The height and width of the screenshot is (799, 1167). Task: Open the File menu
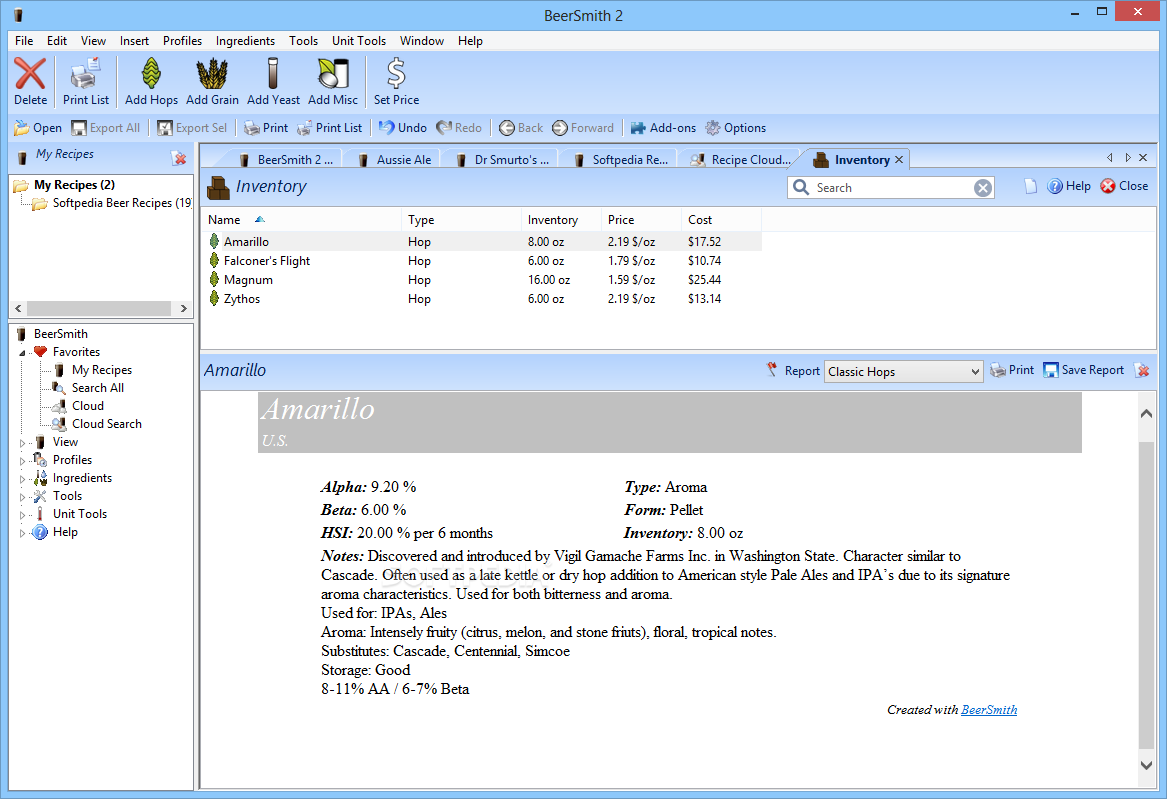coord(24,41)
